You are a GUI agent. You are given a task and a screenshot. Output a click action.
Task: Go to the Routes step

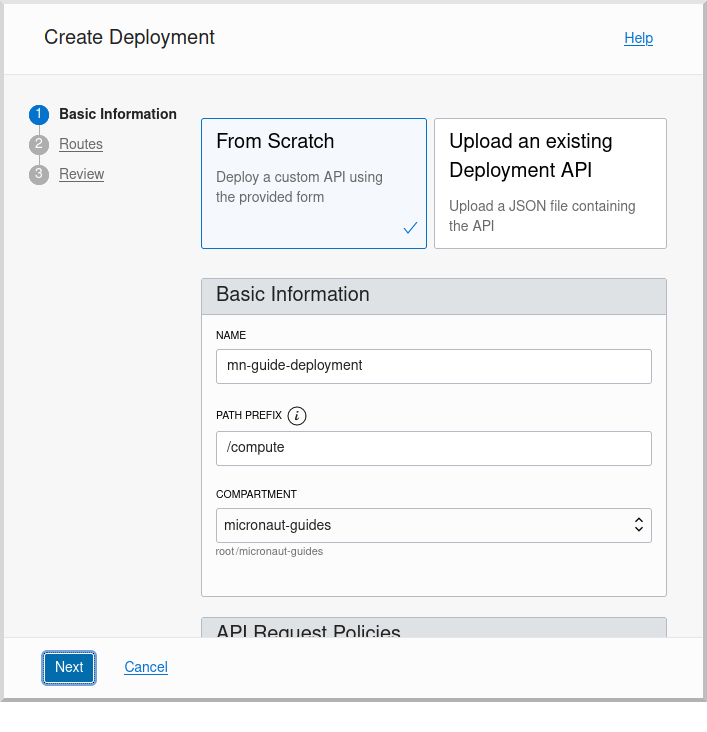[x=81, y=144]
